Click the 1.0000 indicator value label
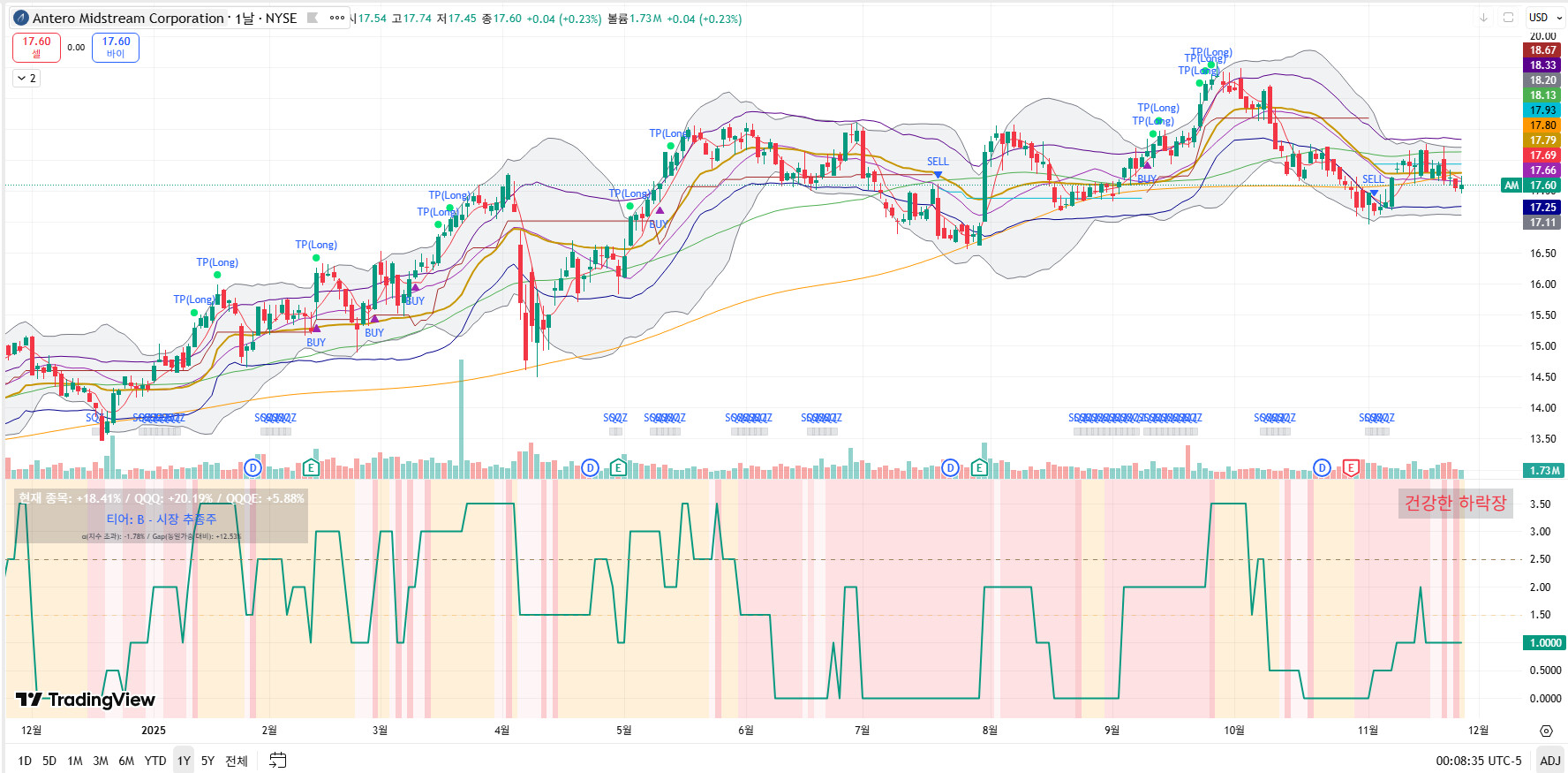This screenshot has height=773, width=1568. coord(1544,643)
